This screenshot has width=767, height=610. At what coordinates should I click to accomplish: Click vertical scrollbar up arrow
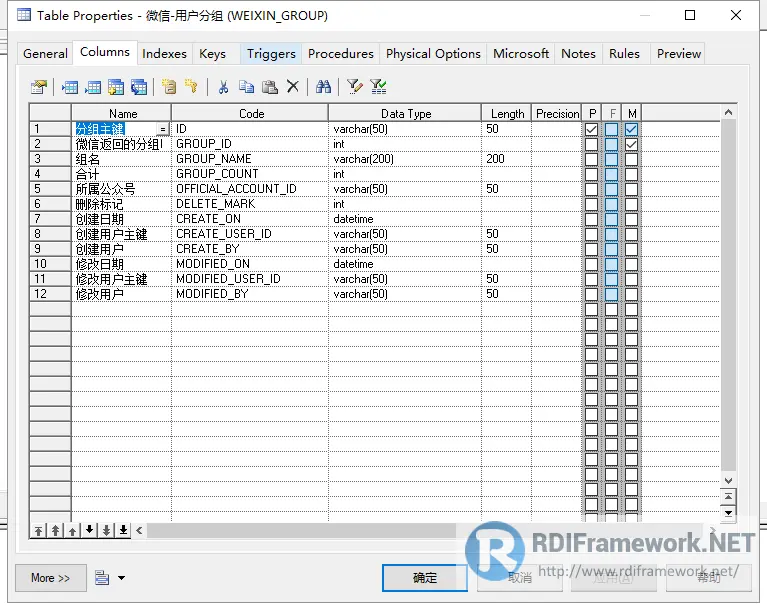pyautogui.click(x=728, y=113)
